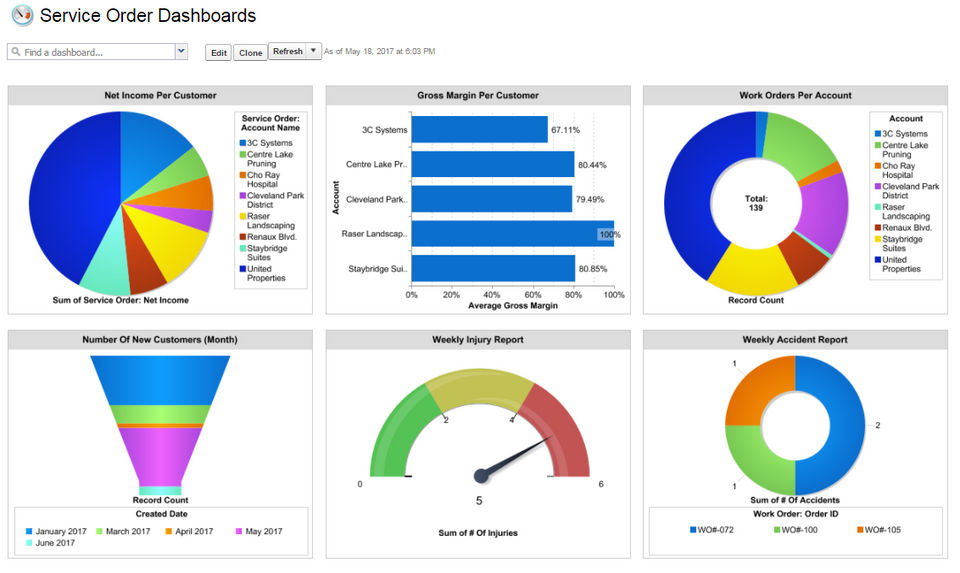This screenshot has height=573, width=960.
Task: Open the Work Orders Per Account panel header
Action: coord(795,96)
